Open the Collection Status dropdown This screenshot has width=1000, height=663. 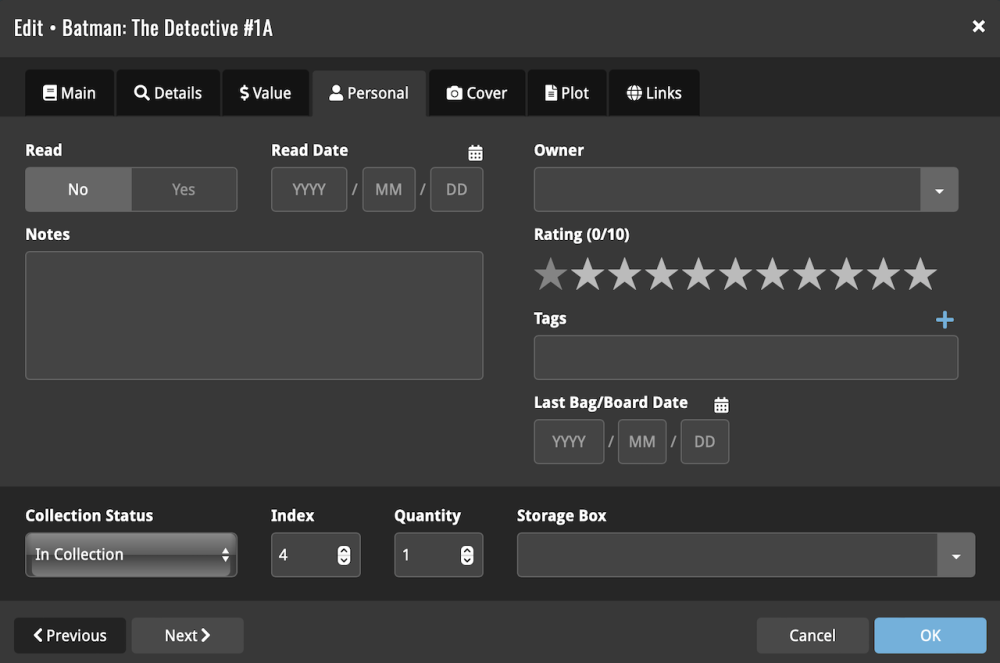coord(131,555)
